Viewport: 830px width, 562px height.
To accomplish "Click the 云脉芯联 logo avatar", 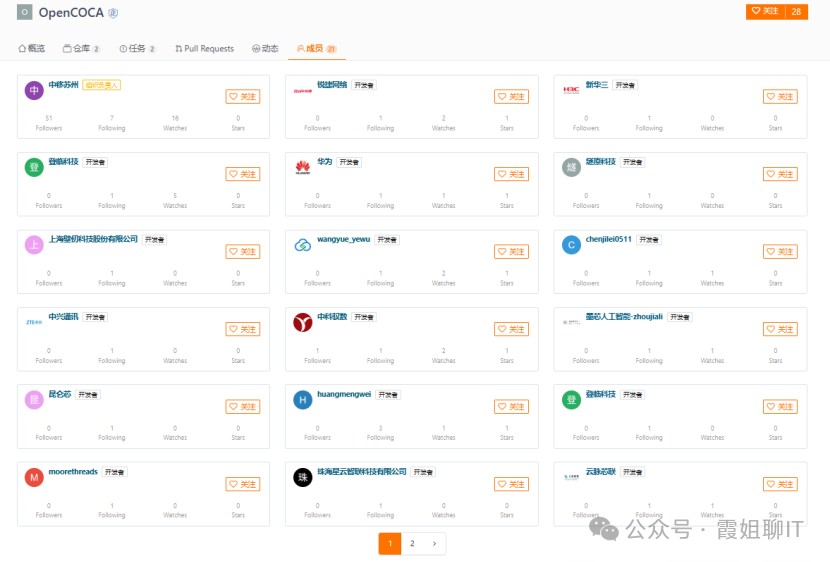I will (571, 477).
